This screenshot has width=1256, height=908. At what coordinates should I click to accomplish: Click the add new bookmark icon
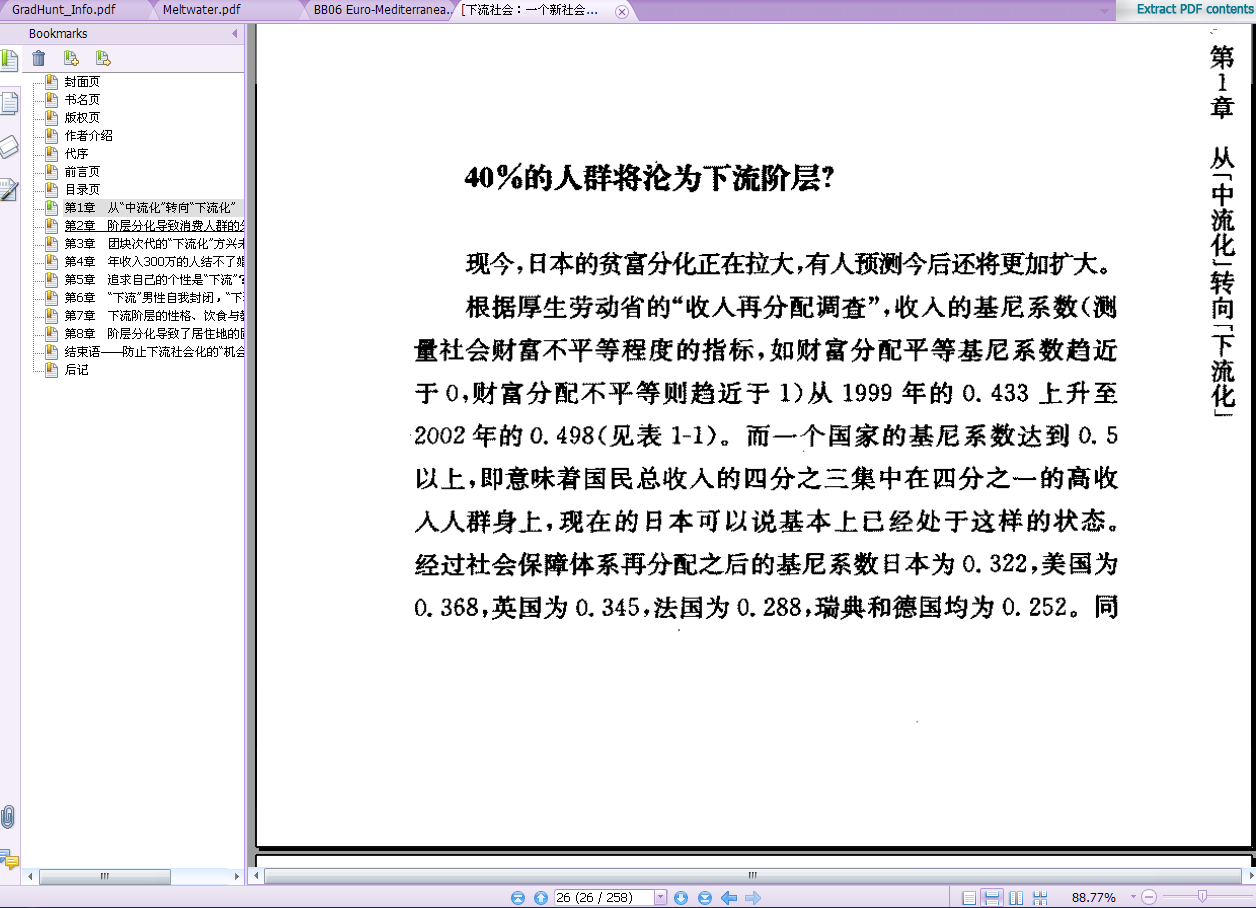[71, 58]
